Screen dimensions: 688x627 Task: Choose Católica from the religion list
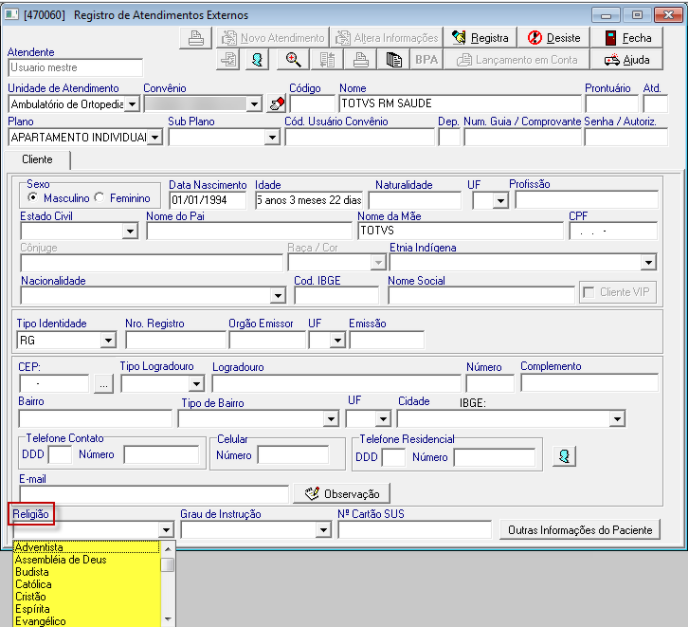click(x=87, y=584)
